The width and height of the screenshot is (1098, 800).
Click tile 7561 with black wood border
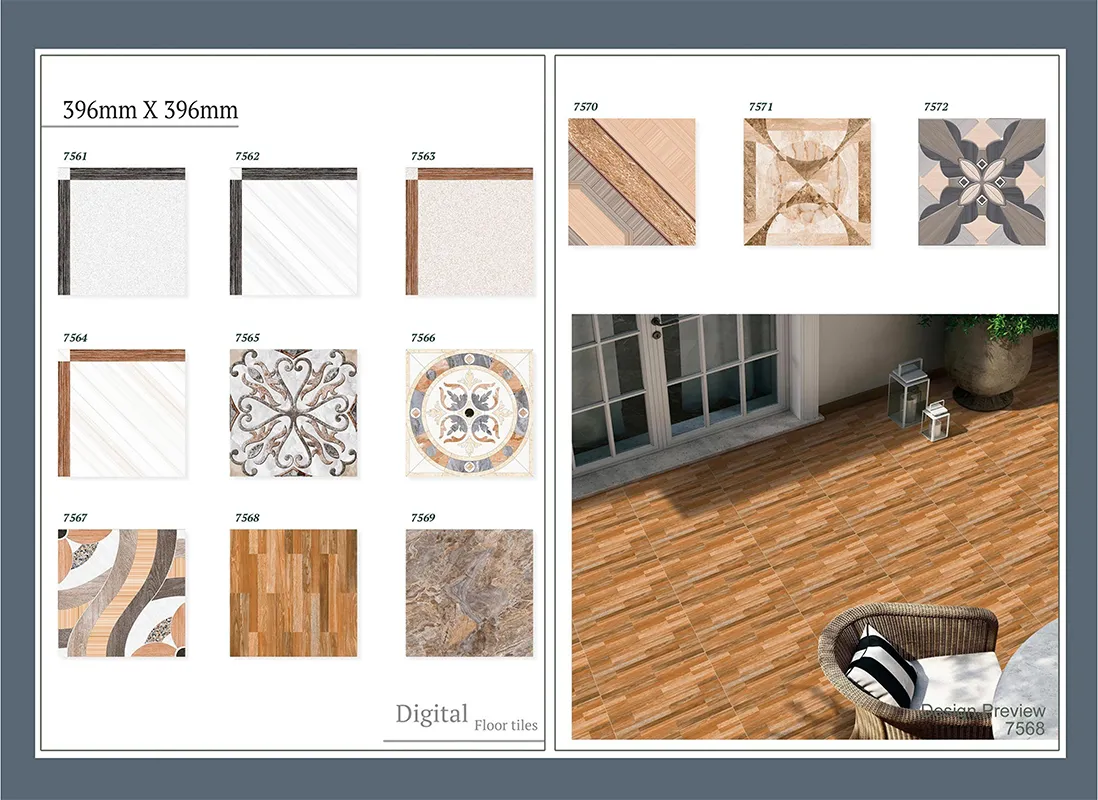(x=121, y=231)
